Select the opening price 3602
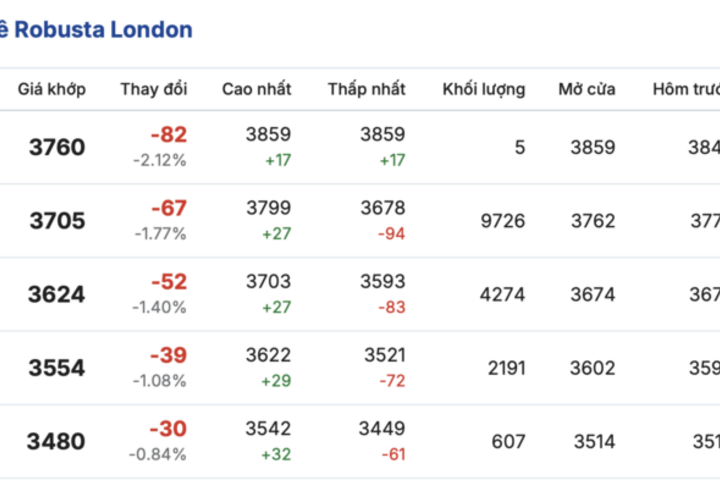 click(x=593, y=368)
